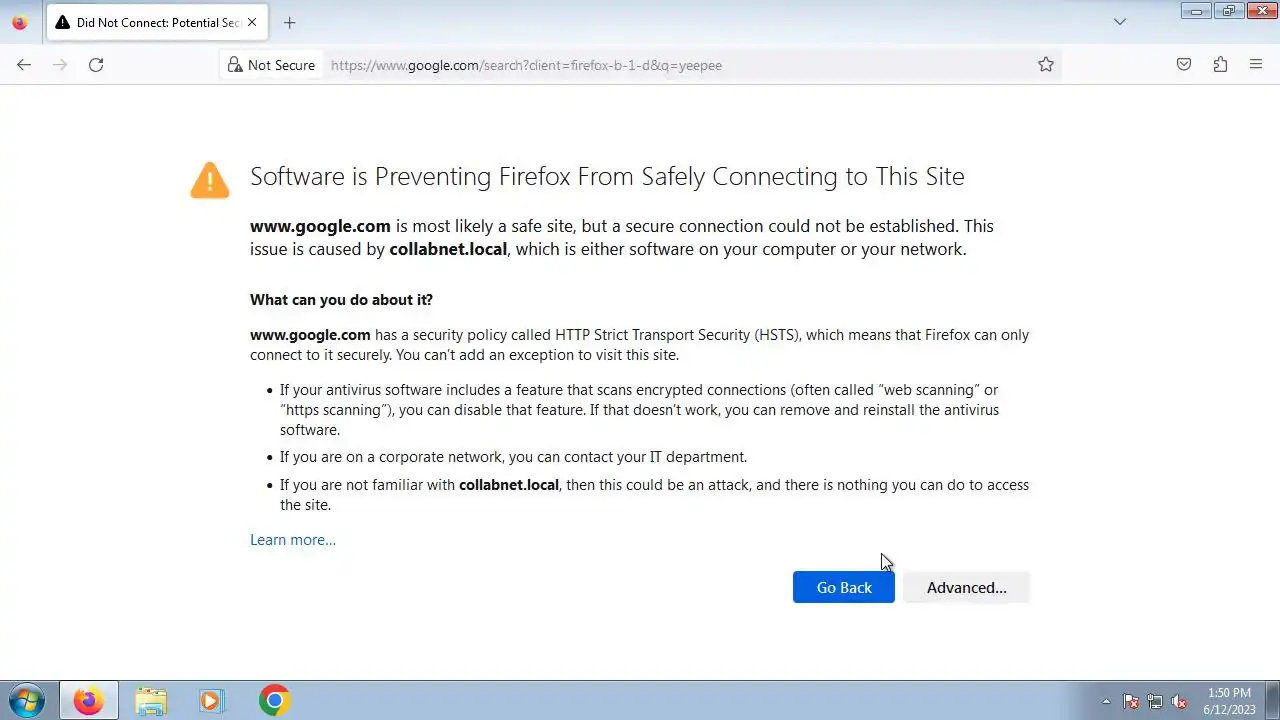Show hidden system tray icons
This screenshot has height=720, width=1280.
coord(1106,701)
